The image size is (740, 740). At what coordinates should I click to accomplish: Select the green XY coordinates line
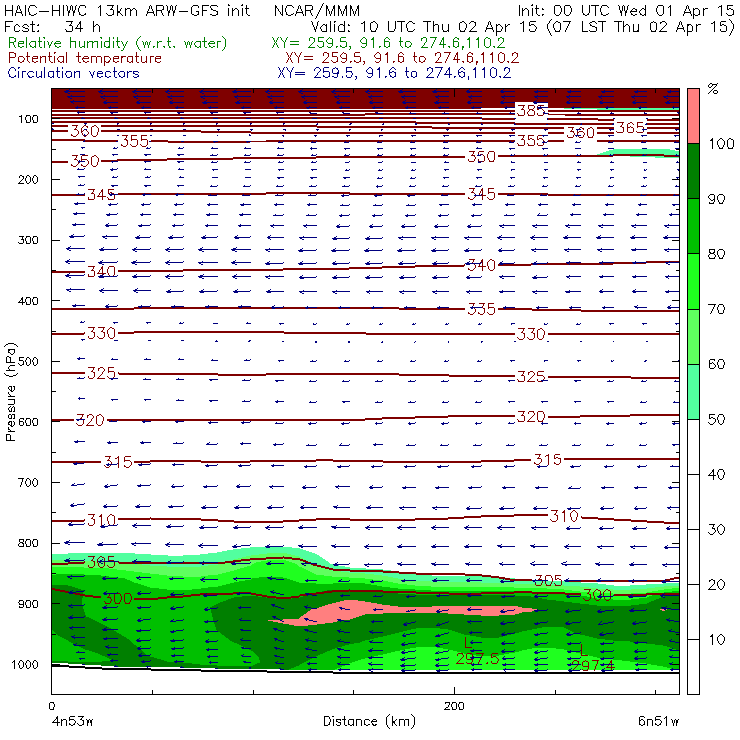388,43
